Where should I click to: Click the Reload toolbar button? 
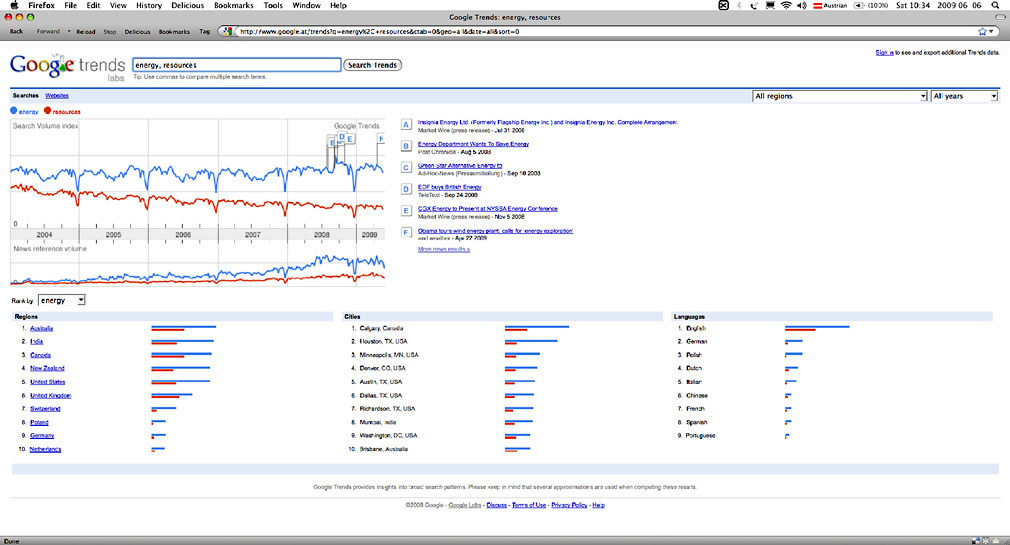point(86,31)
